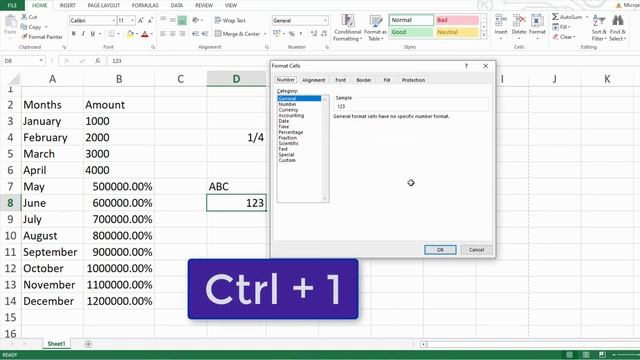Image resolution: width=640 pixels, height=360 pixels.
Task: Add a new sheet with plus button
Action: click(x=88, y=344)
